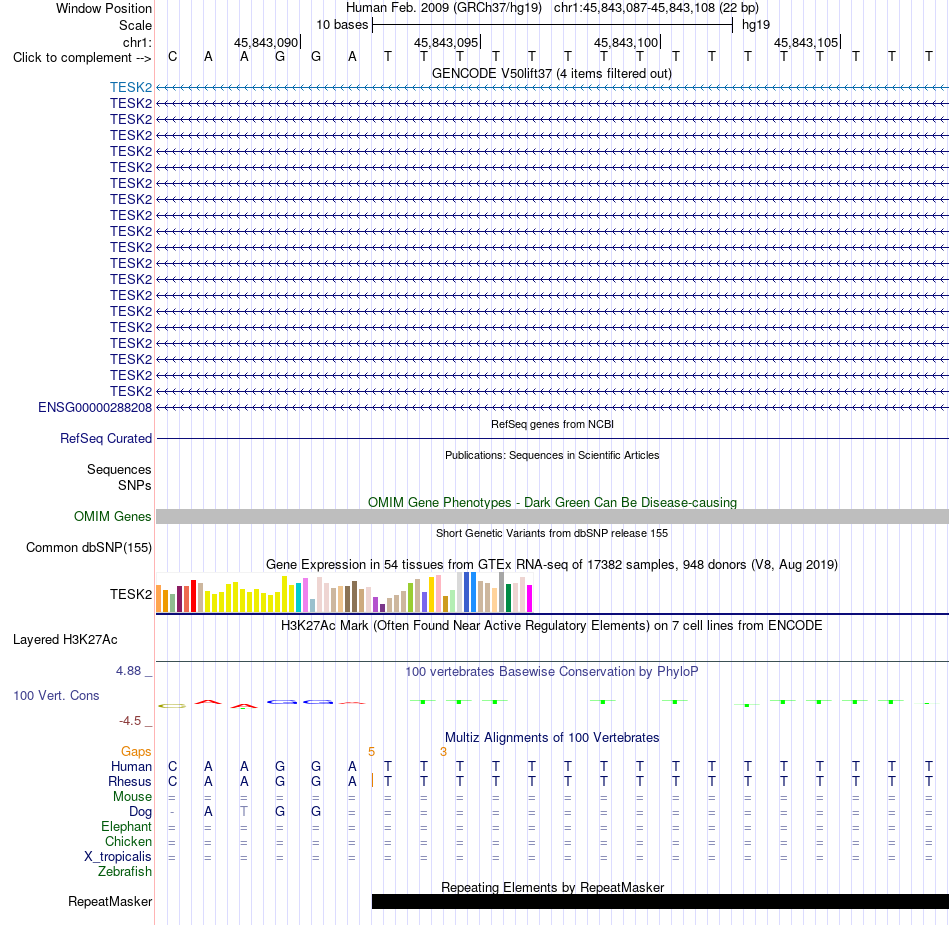Image resolution: width=950 pixels, height=925 pixels.
Task: Click the 45,843,090 ruler position
Action: pyautogui.click(x=267, y=42)
